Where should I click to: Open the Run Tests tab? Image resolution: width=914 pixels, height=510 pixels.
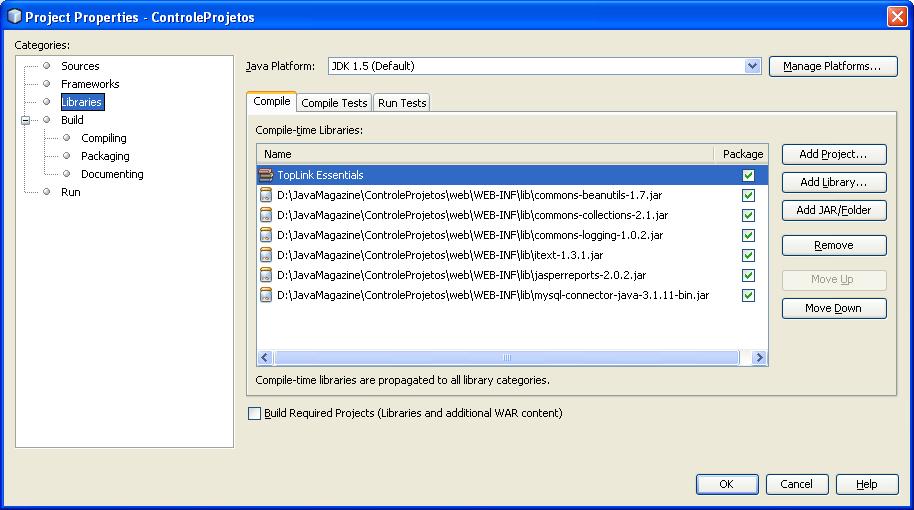tap(402, 103)
